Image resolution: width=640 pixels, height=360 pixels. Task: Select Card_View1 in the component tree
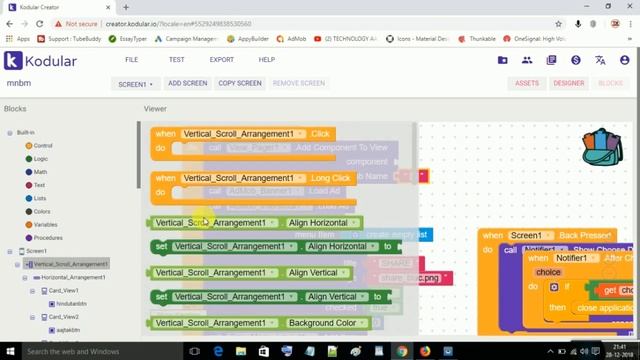coord(60,291)
